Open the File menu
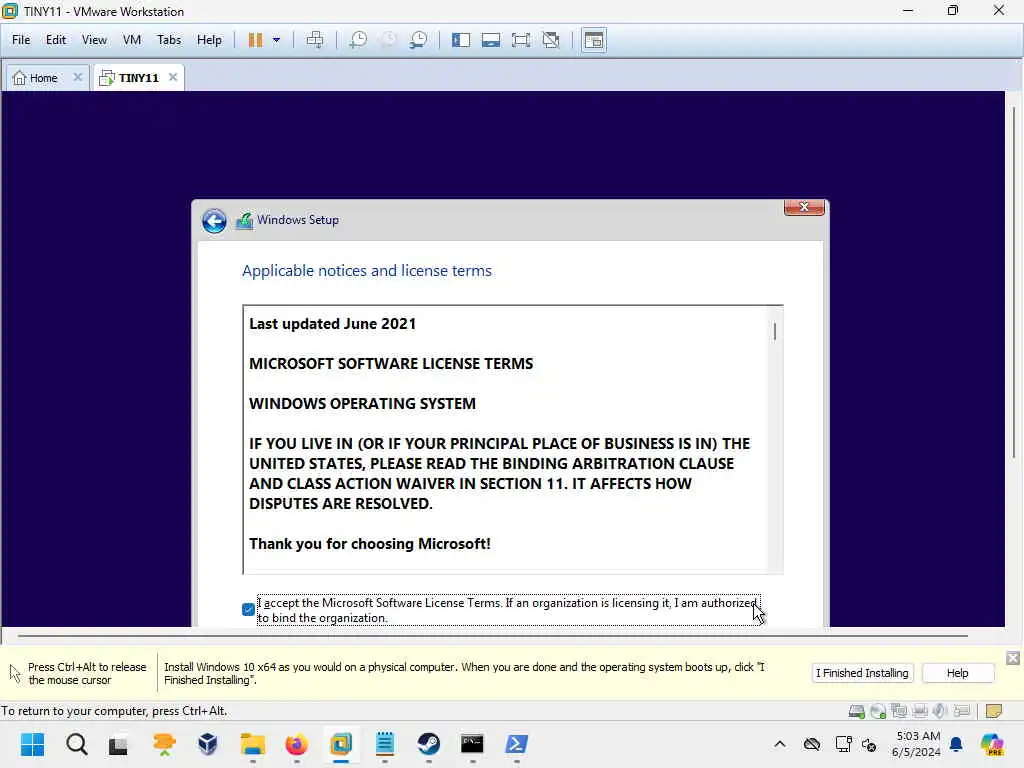1024x768 pixels. point(21,40)
